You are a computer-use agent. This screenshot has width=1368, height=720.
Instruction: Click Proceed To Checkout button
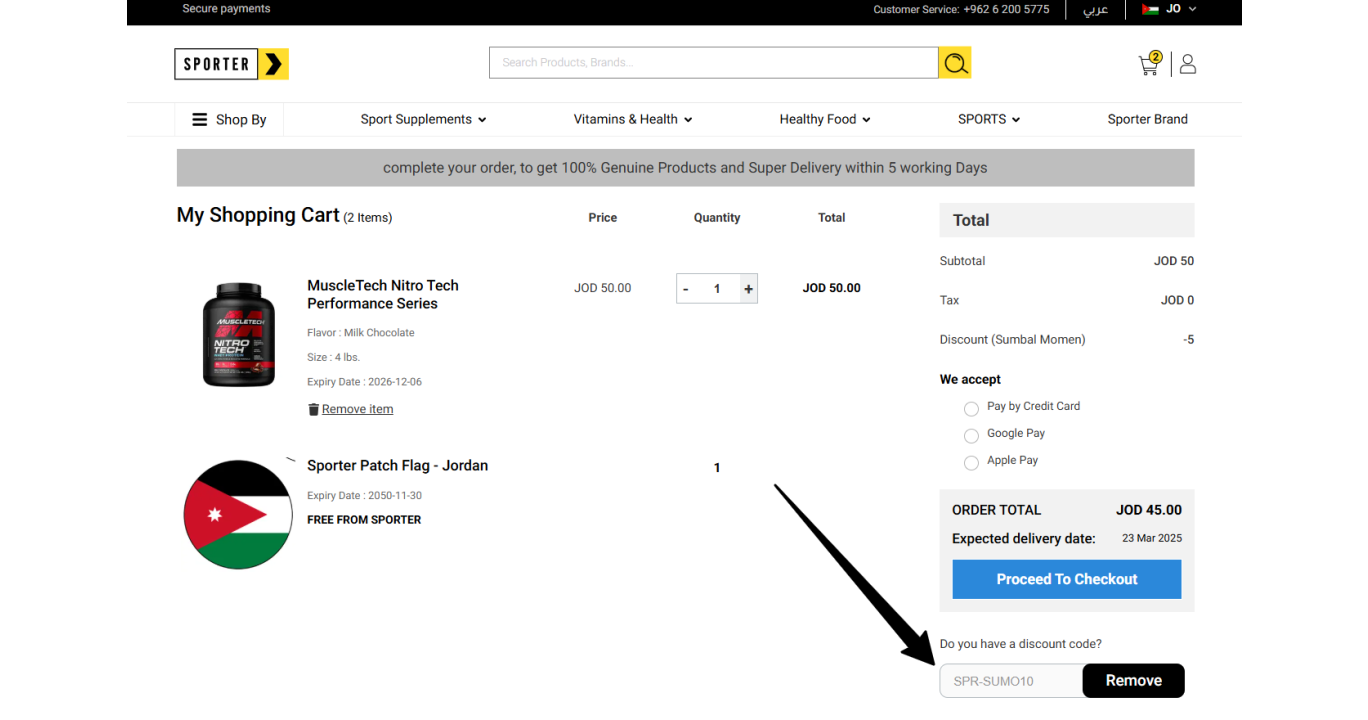click(x=1067, y=579)
